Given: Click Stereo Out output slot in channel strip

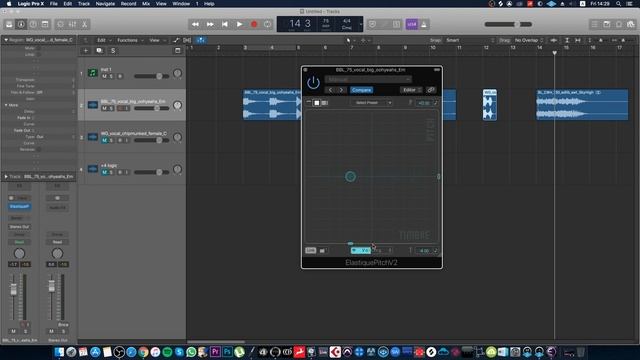Looking at the screenshot, I should coord(19,227).
